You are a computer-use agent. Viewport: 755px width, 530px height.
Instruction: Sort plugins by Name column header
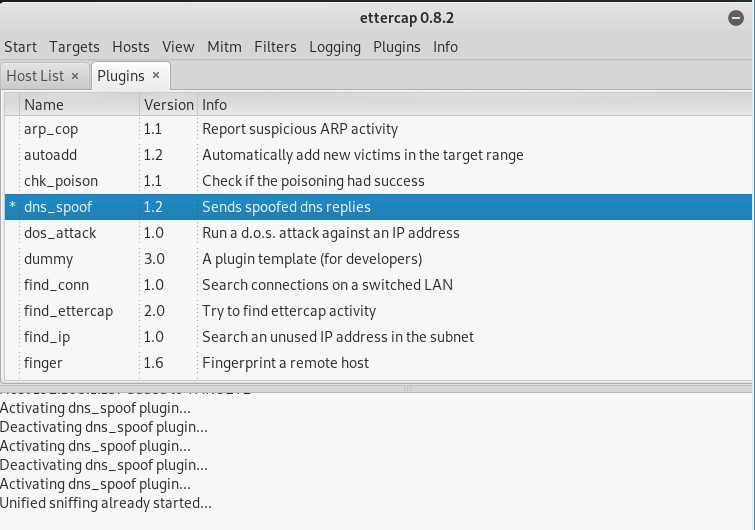(x=79, y=104)
